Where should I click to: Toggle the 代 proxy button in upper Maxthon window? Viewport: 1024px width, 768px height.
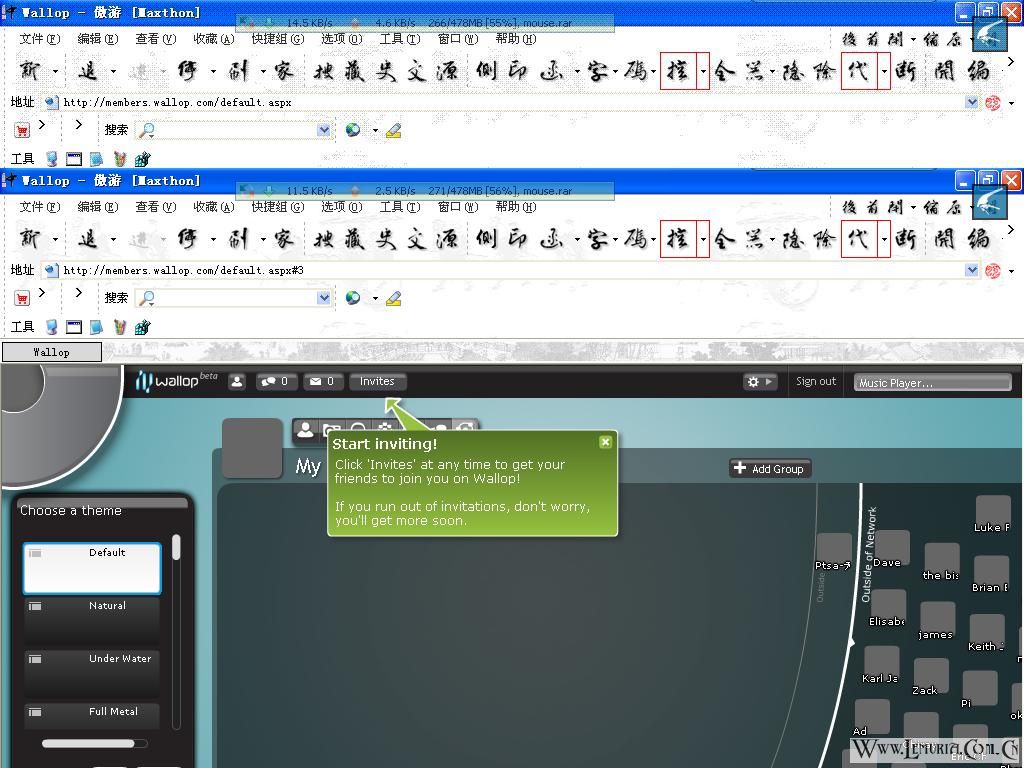859,71
